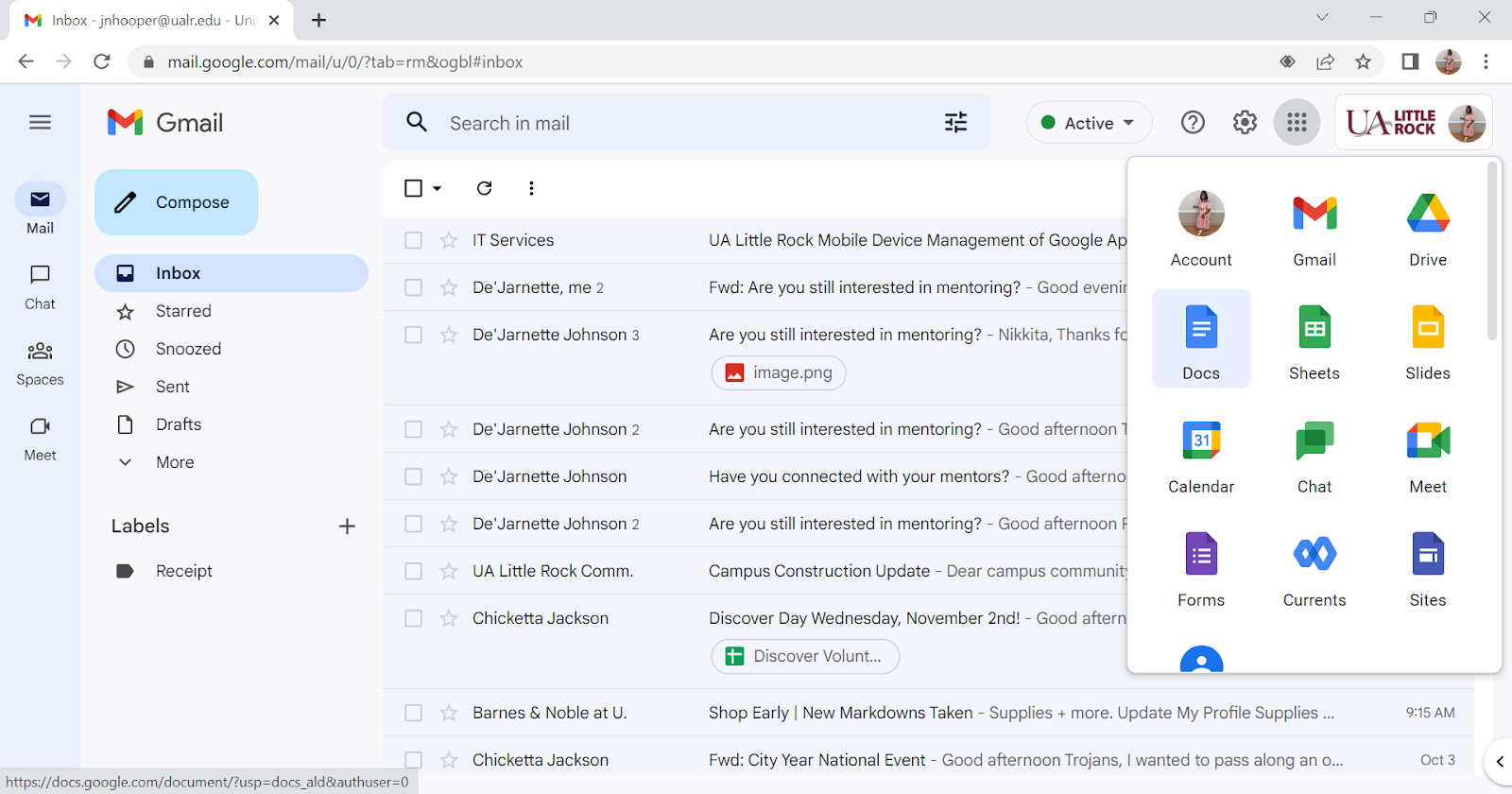The width and height of the screenshot is (1512, 794).
Task: Open Discover Volunt... spreadsheet attachment
Action: tap(805, 656)
